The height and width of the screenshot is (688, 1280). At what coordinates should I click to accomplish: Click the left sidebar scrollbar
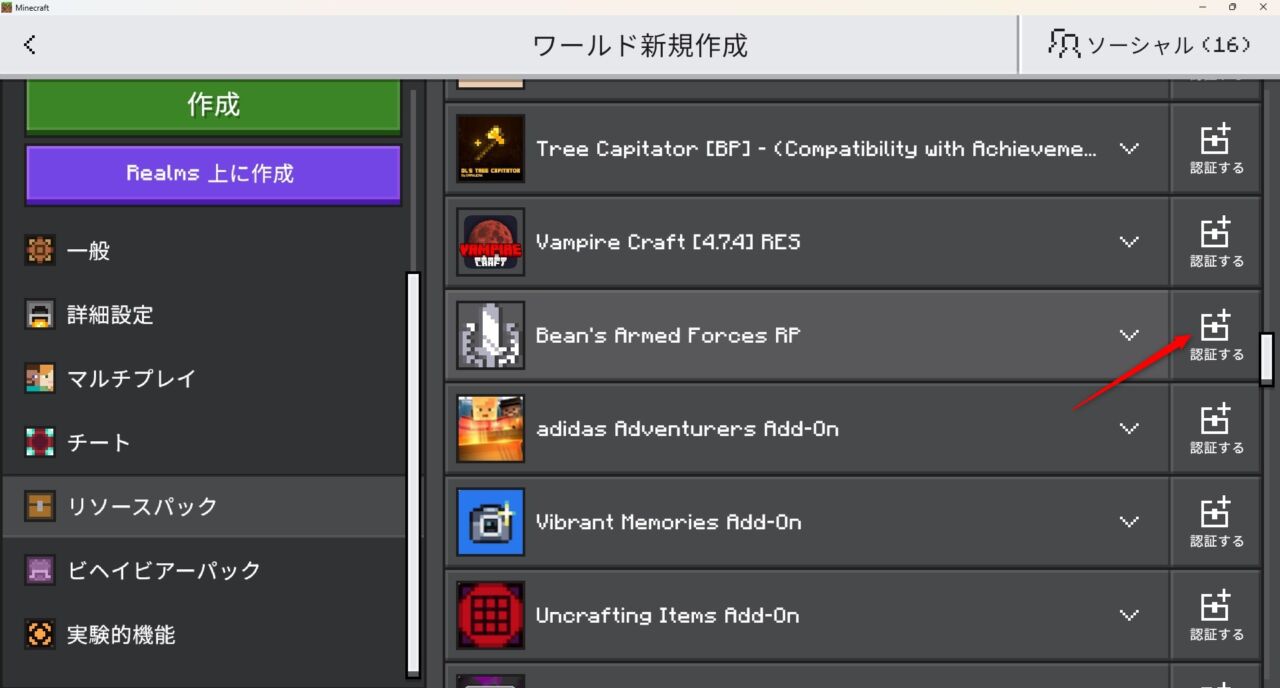[x=413, y=474]
